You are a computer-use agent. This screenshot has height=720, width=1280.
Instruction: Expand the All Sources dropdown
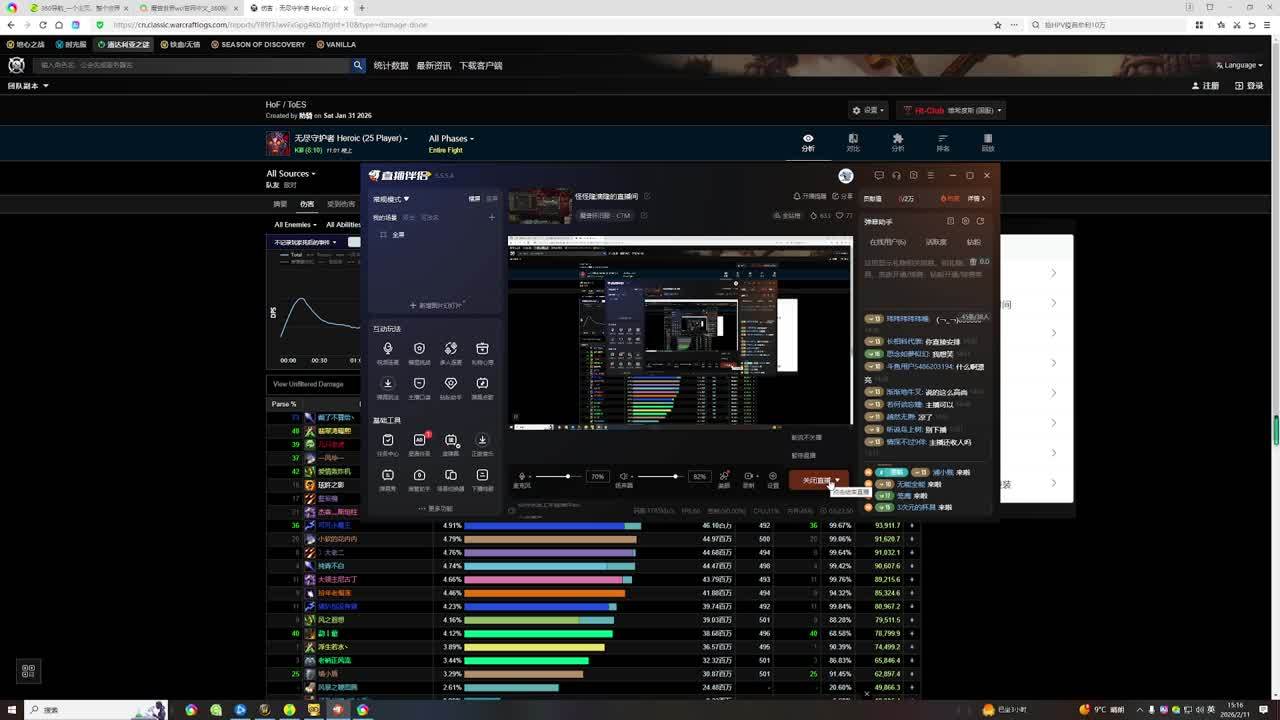[x=290, y=174]
